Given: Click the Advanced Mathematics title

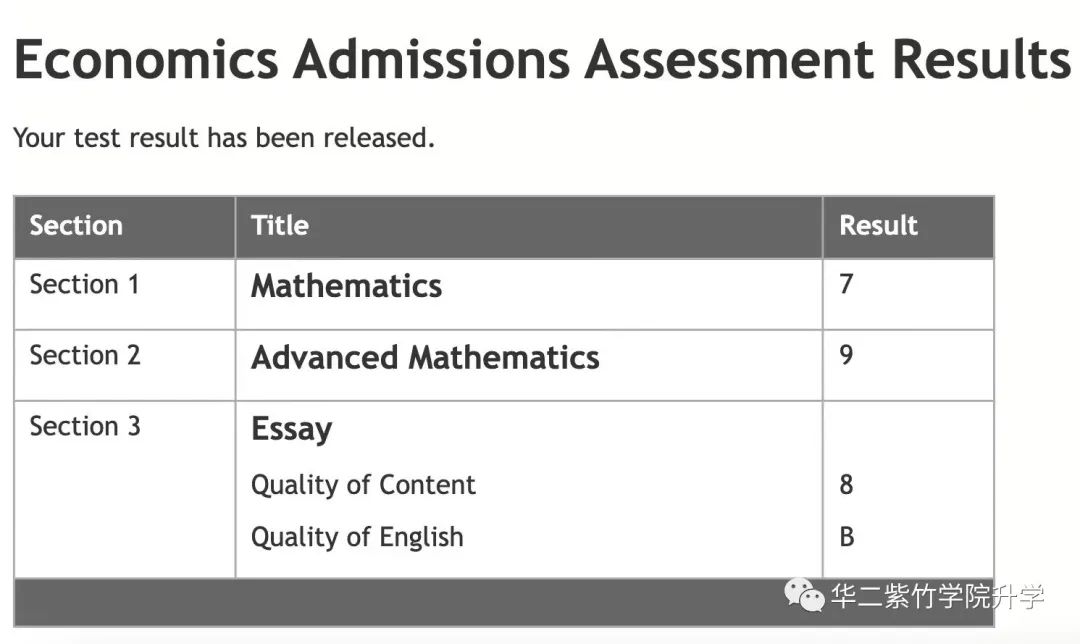Looking at the screenshot, I should click(426, 357).
